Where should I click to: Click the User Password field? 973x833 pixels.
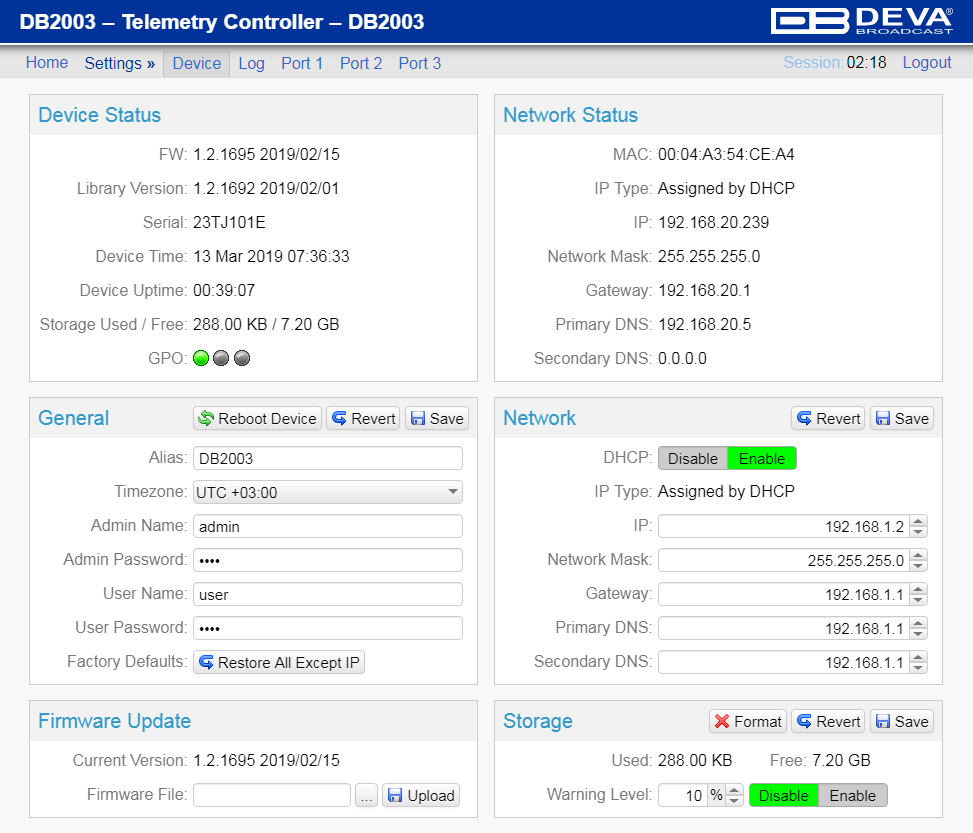[x=328, y=628]
